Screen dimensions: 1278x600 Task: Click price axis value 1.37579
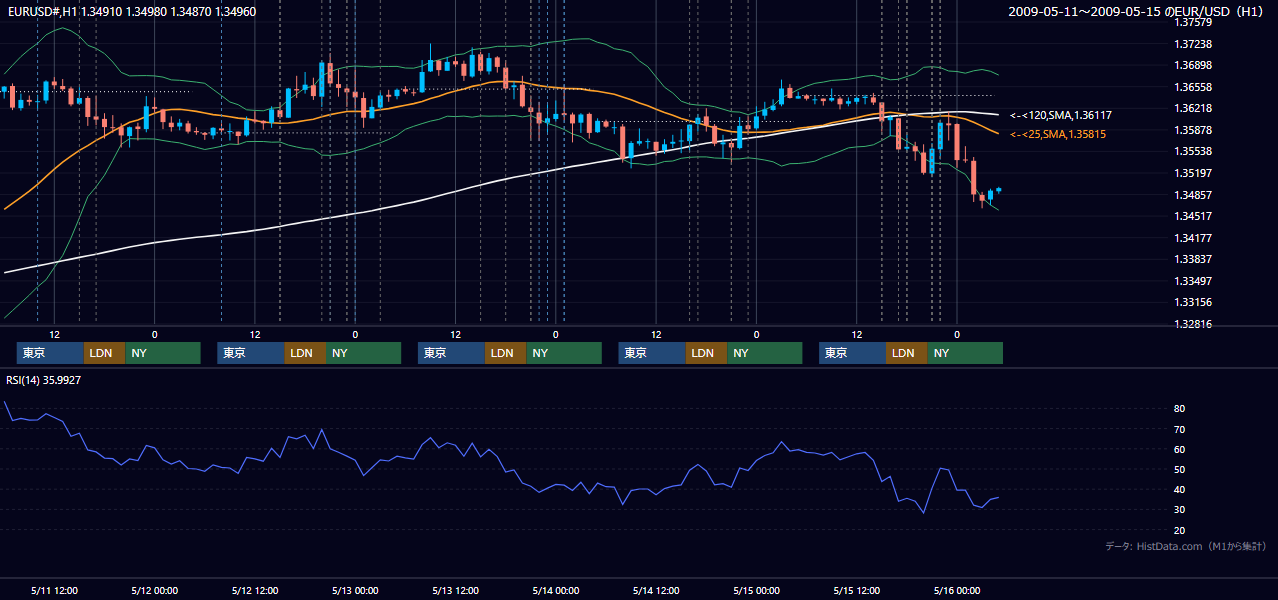coord(1192,23)
